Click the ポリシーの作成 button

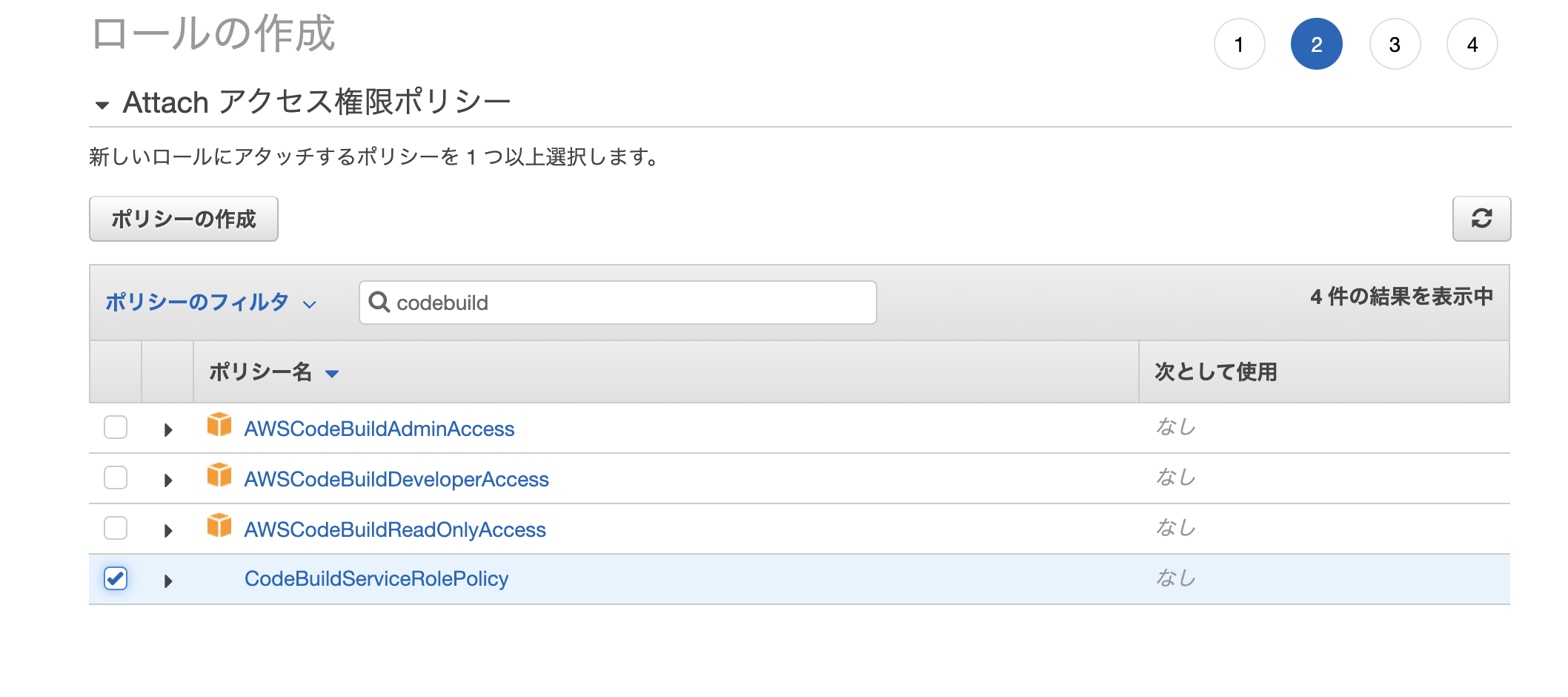(183, 219)
